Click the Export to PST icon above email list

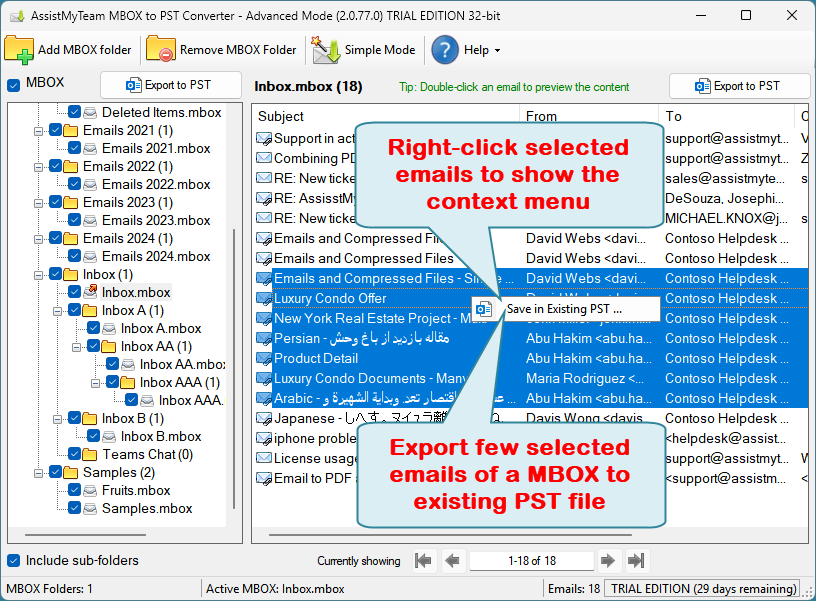pos(704,85)
